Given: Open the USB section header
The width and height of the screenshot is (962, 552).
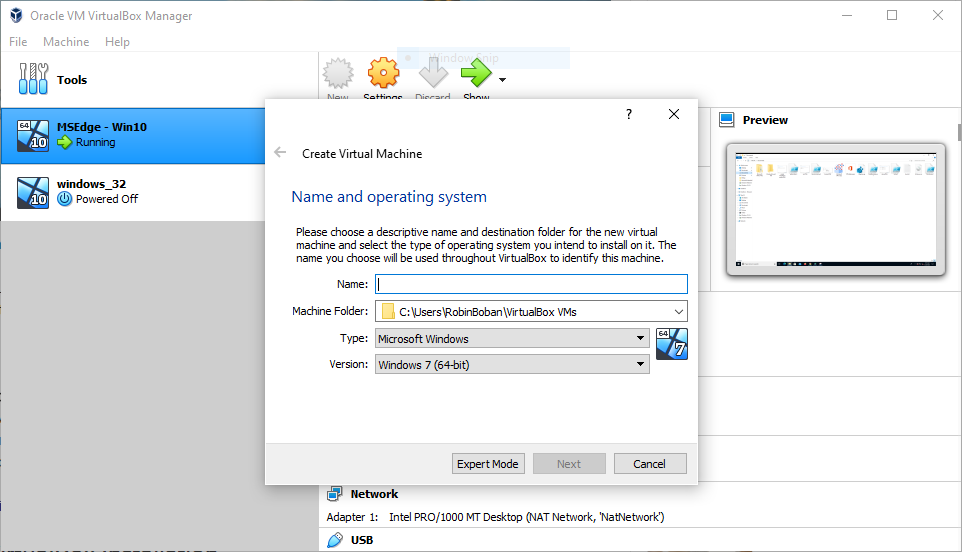Looking at the screenshot, I should tap(362, 540).
